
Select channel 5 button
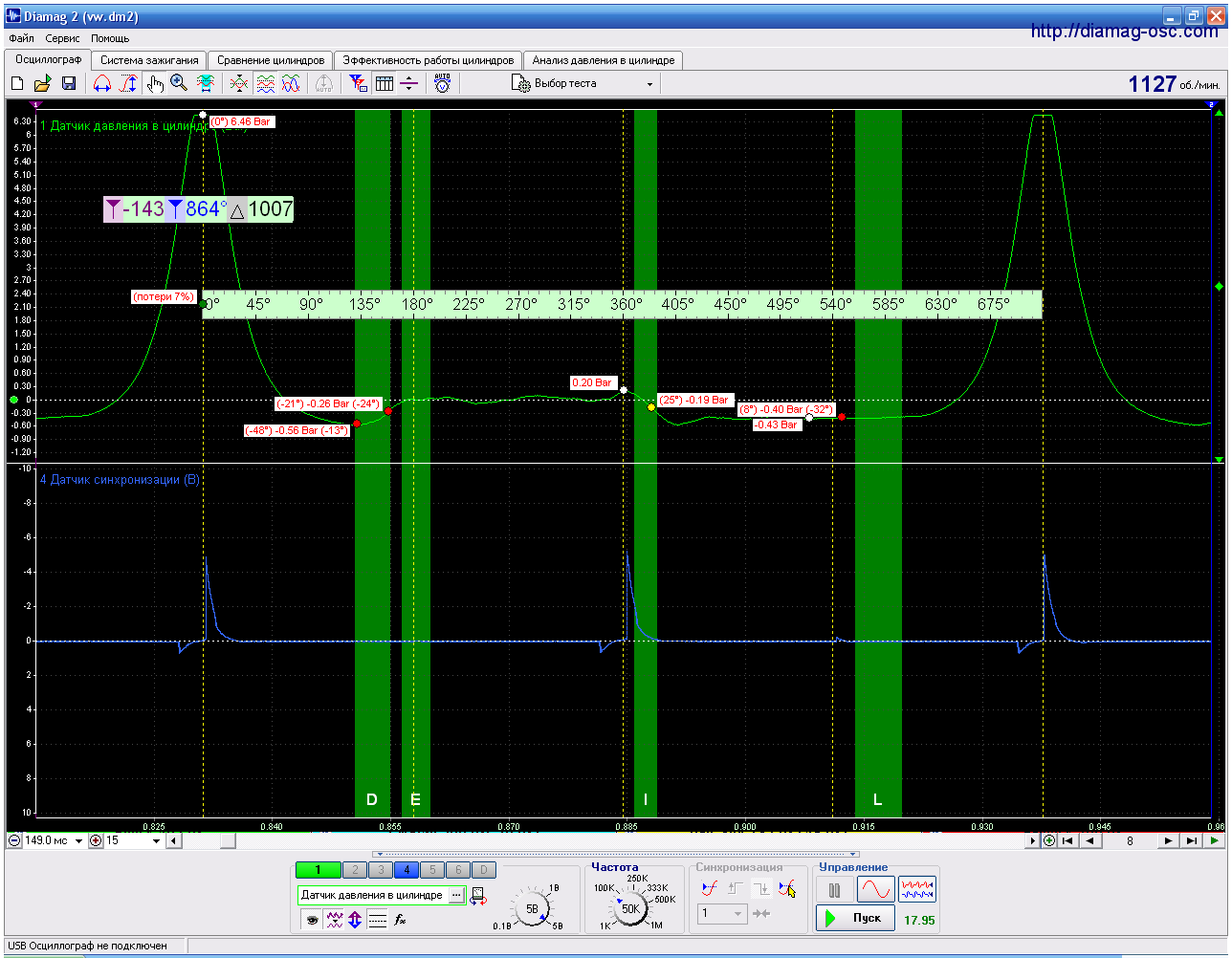[432, 870]
